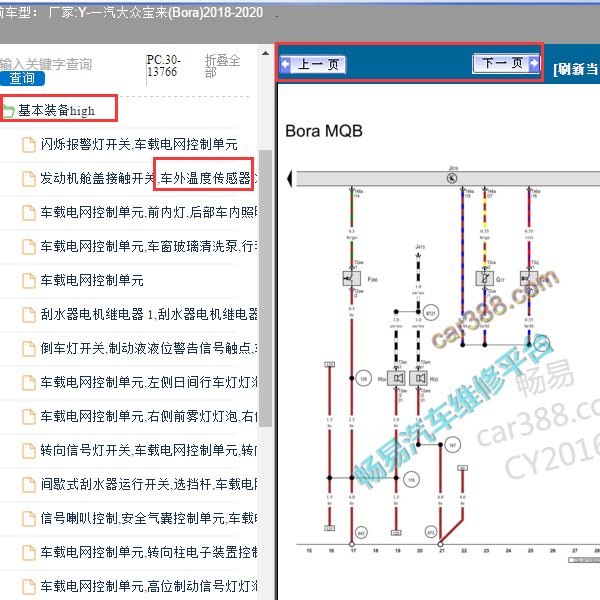Click document icon beside 闪烁报警灯开关

[29, 145]
